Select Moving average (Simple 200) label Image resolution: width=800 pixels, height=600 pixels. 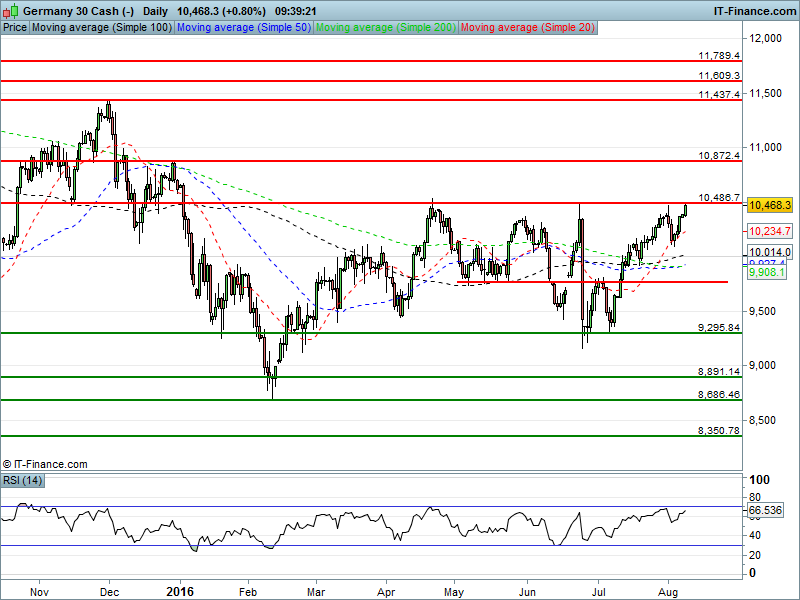coord(386,28)
